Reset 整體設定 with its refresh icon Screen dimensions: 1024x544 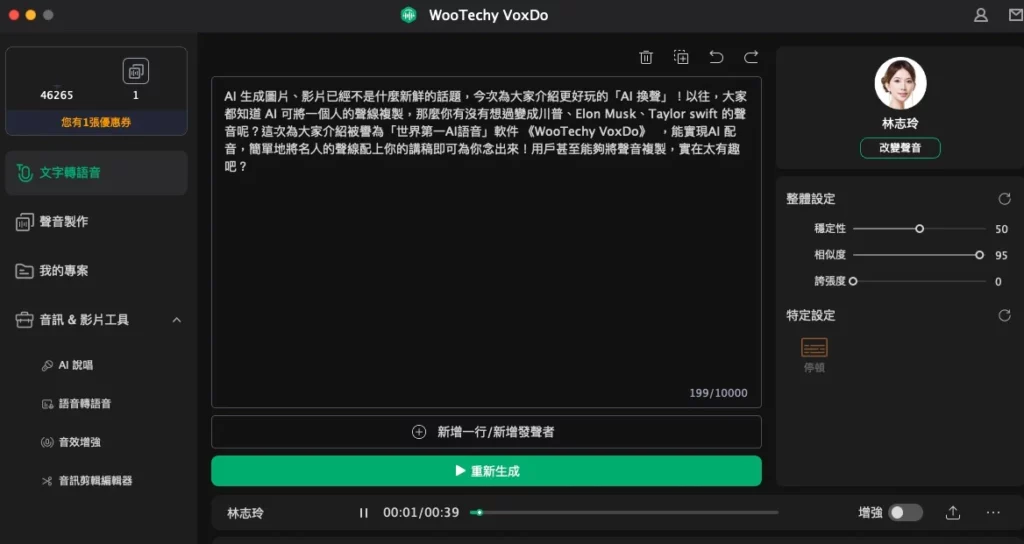coord(1004,199)
